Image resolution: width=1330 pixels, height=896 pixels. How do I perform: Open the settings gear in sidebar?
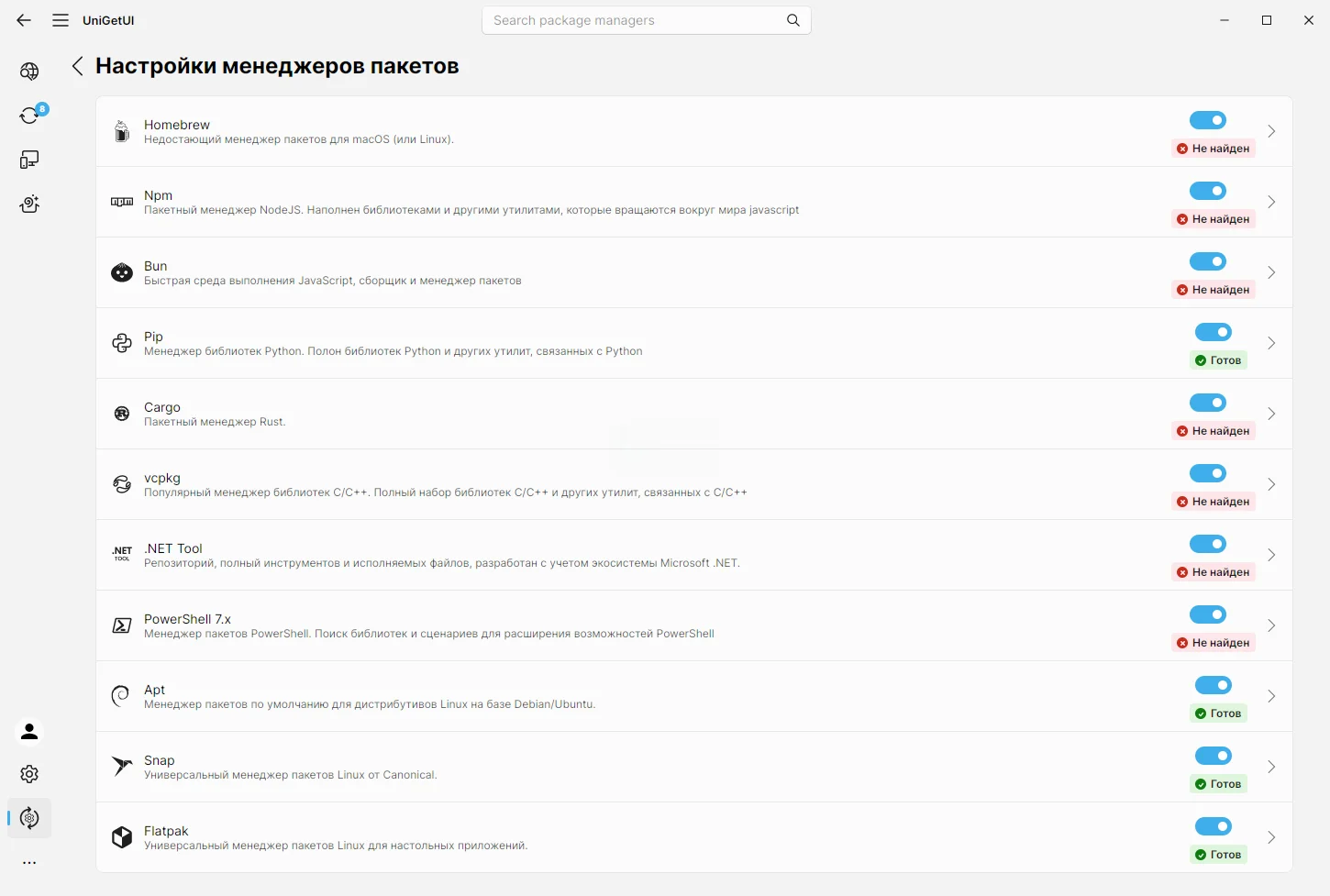[29, 774]
